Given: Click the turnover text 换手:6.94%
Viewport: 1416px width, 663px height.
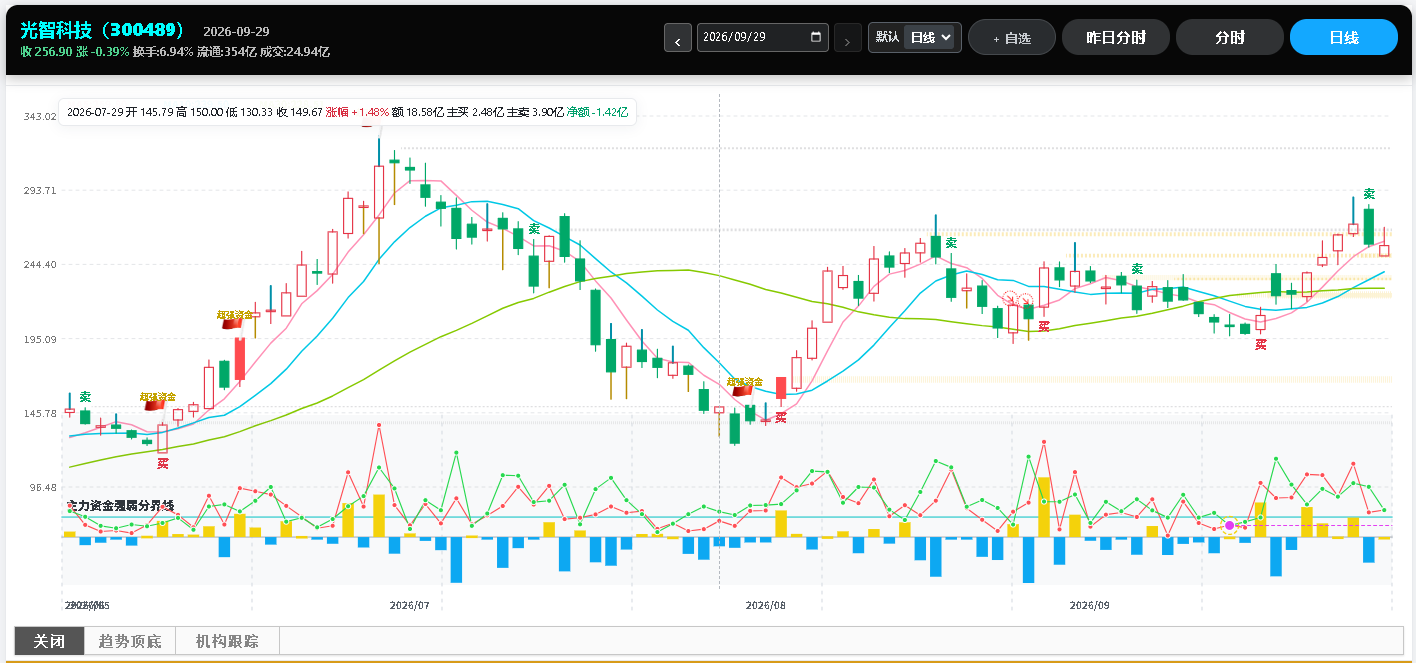Looking at the screenshot, I should 163,51.
